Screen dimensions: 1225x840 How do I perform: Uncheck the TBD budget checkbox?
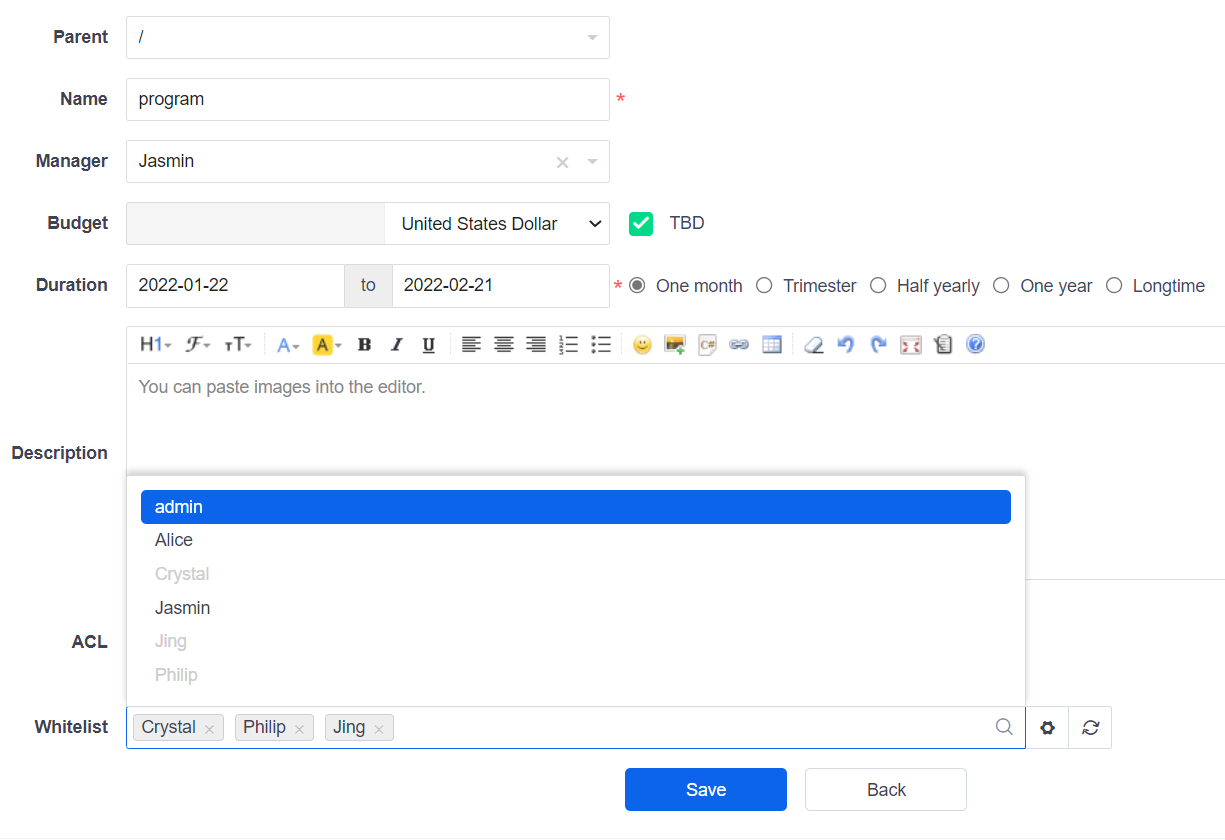point(641,224)
